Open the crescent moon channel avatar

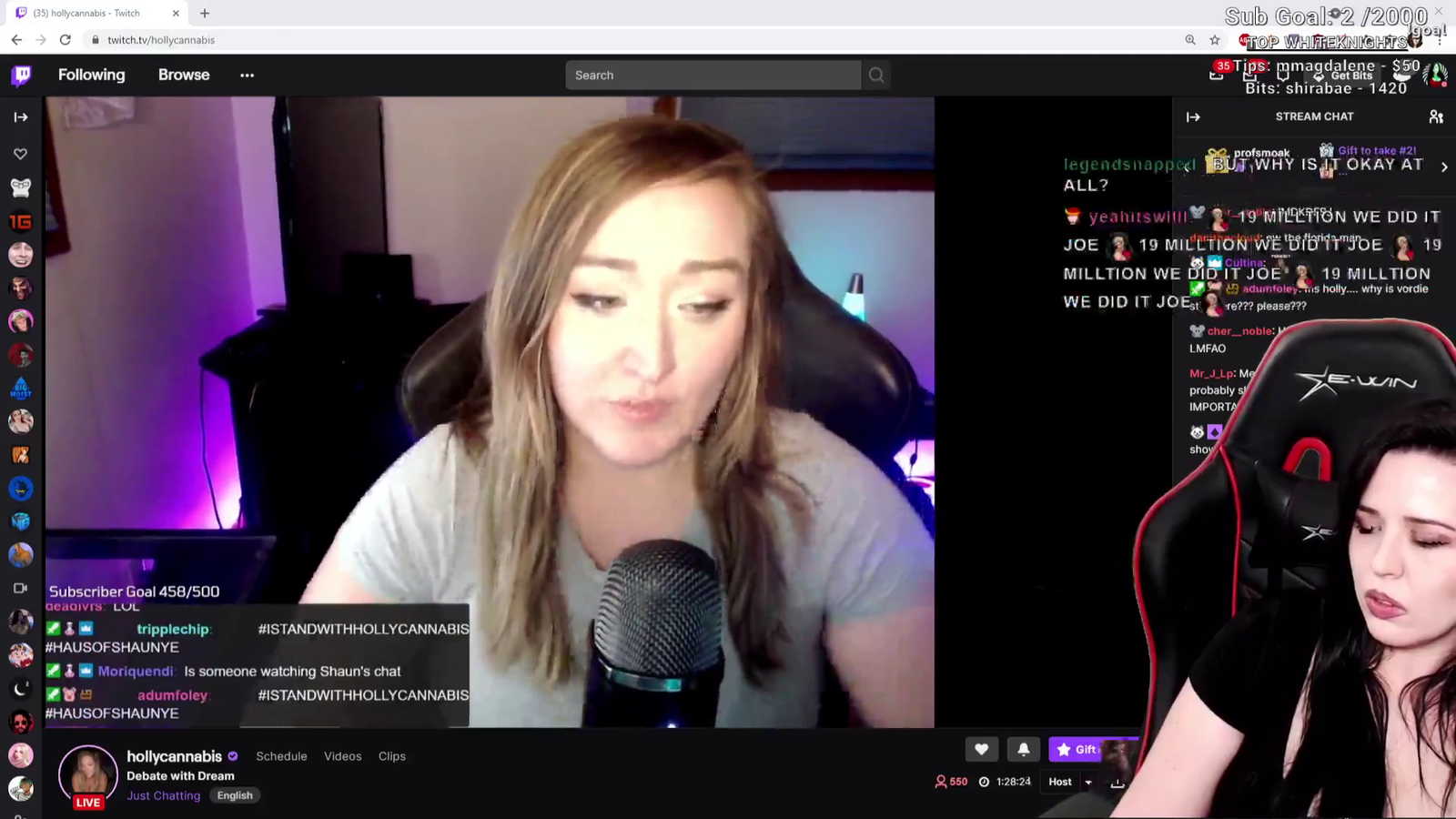21,689
